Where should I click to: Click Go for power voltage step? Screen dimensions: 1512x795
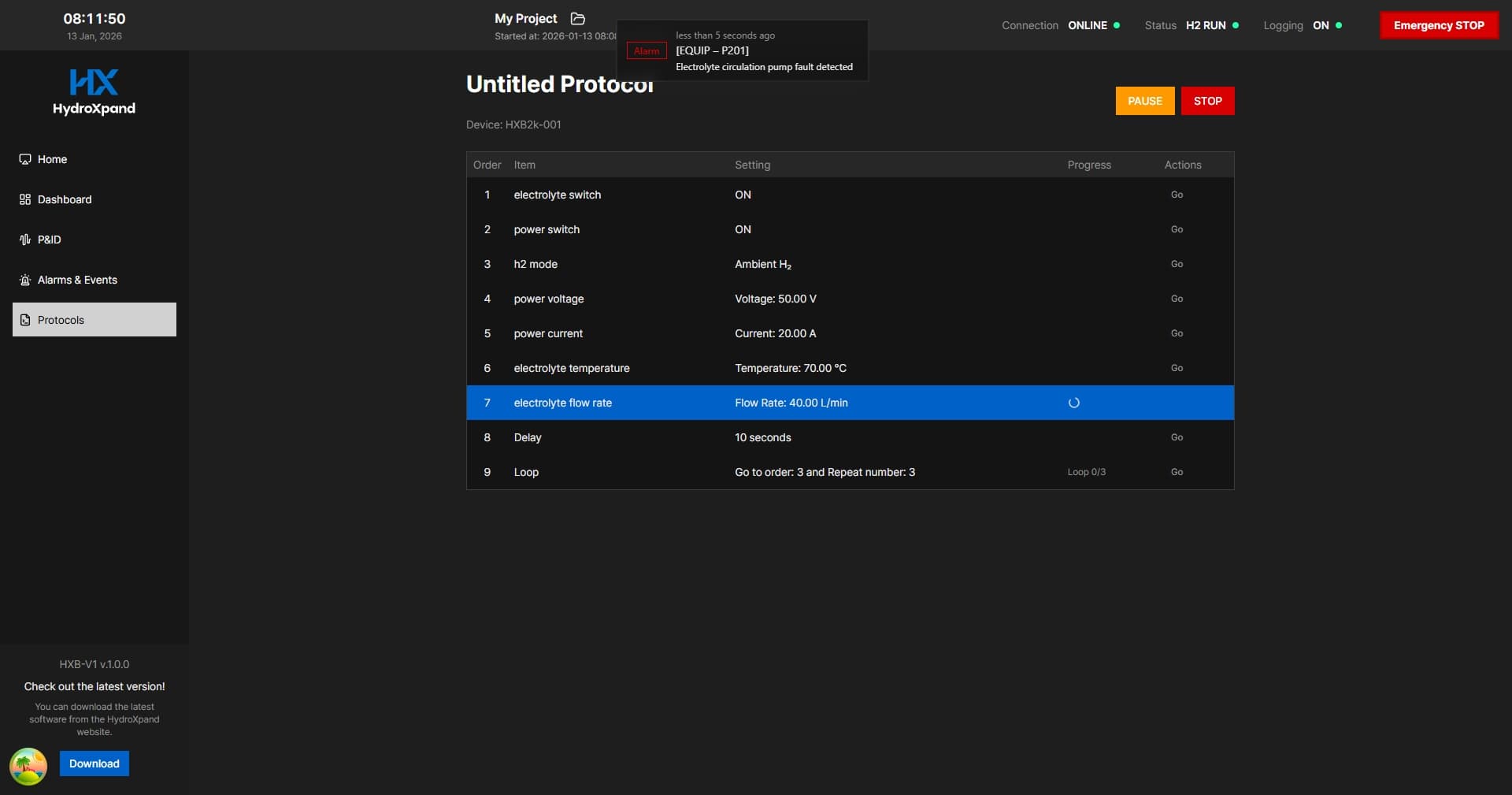pyautogui.click(x=1177, y=299)
